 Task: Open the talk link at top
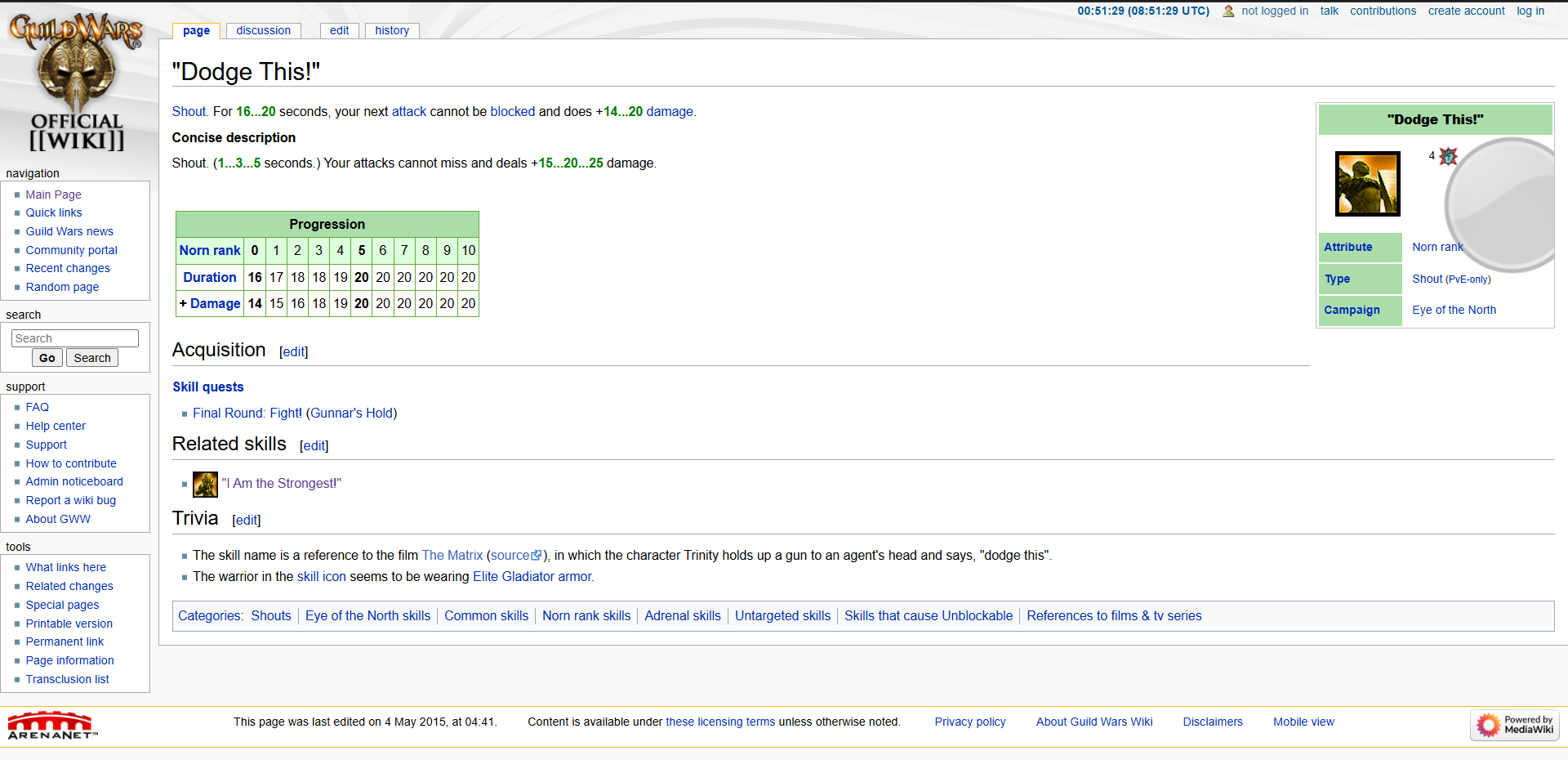point(1329,11)
